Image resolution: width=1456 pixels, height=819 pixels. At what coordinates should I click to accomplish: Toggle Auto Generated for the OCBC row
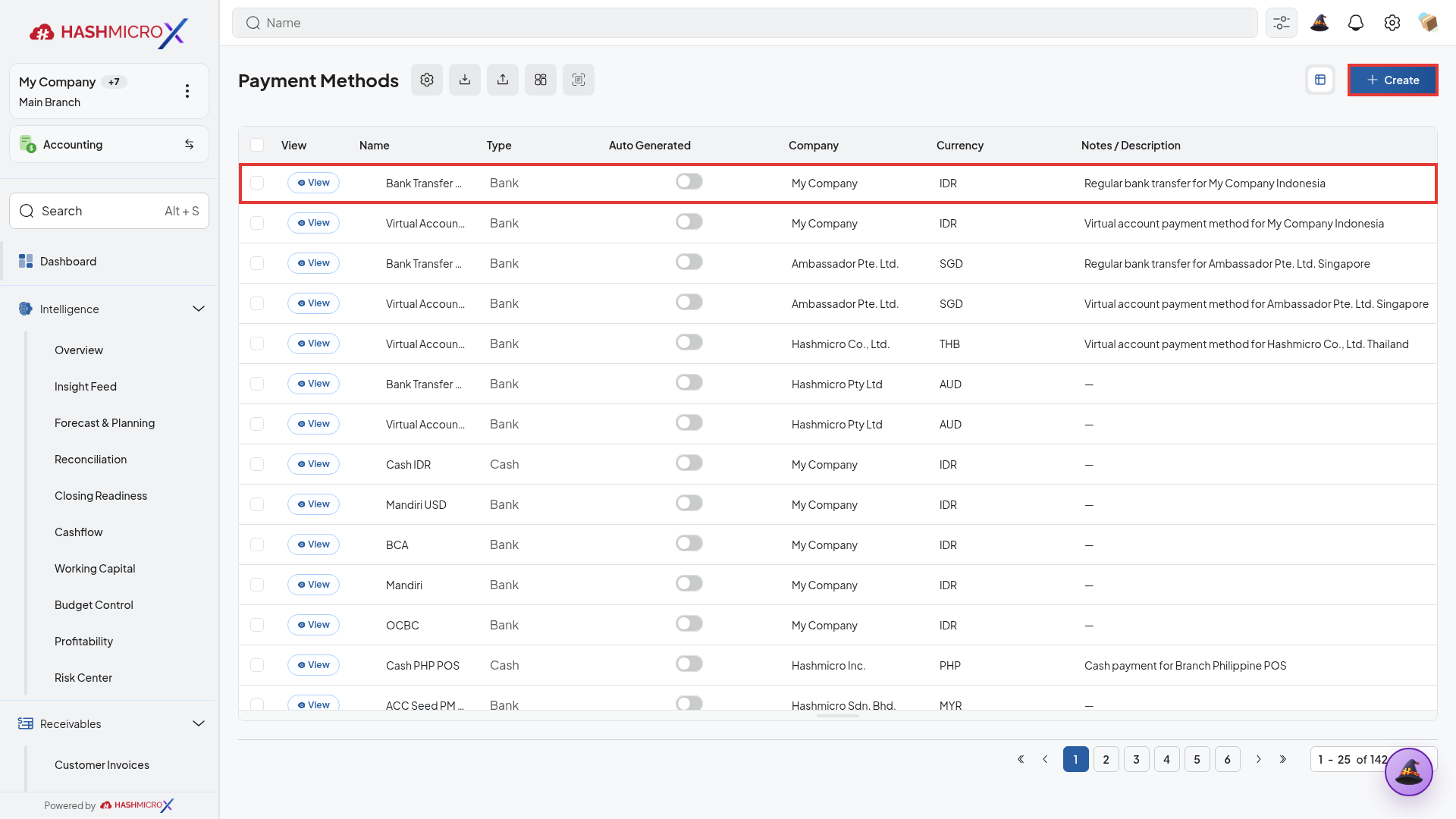click(x=689, y=623)
